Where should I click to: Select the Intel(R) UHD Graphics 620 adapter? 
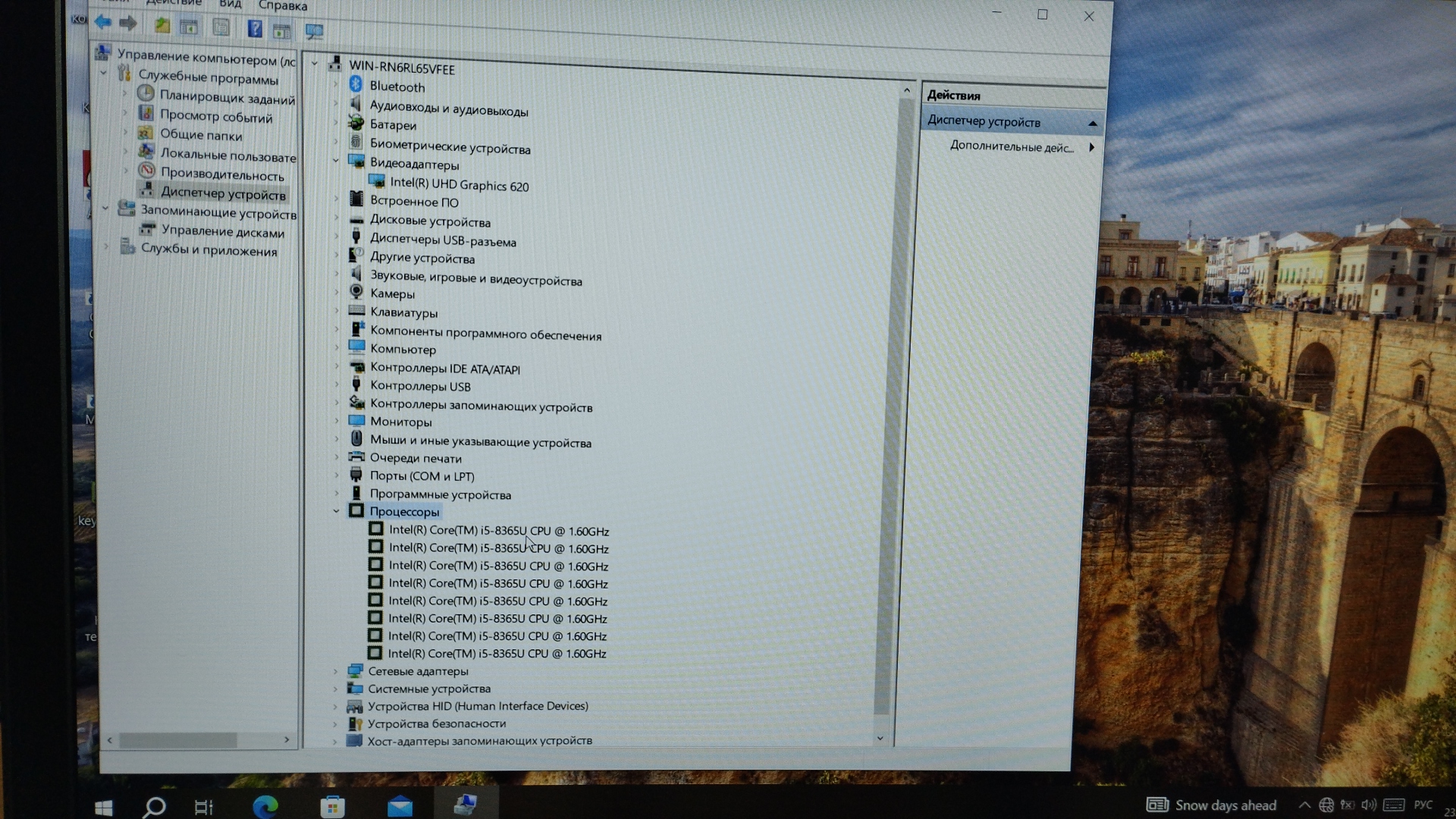coord(459,185)
